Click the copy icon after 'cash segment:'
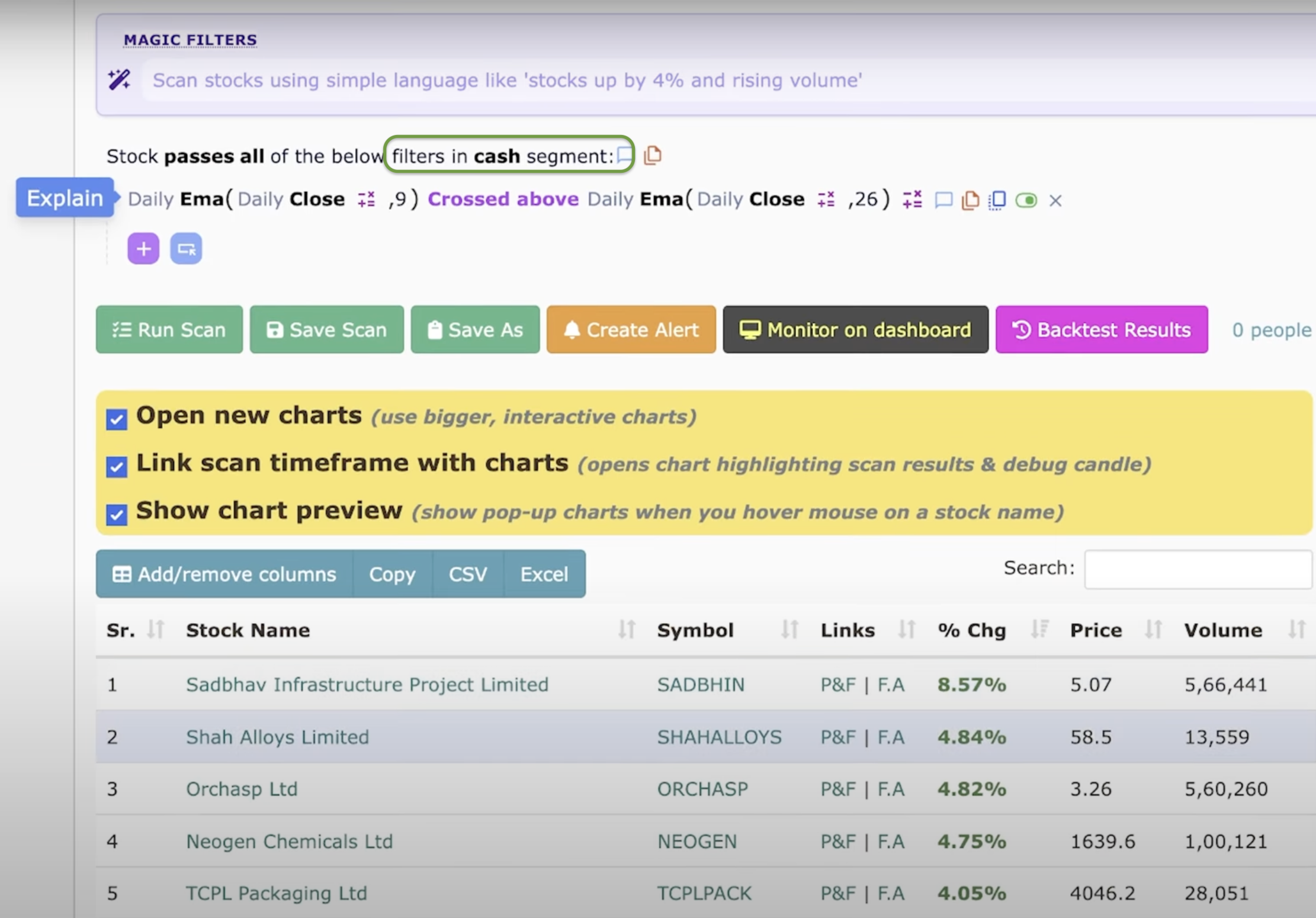Screen dimensions: 1316x918 [653, 155]
